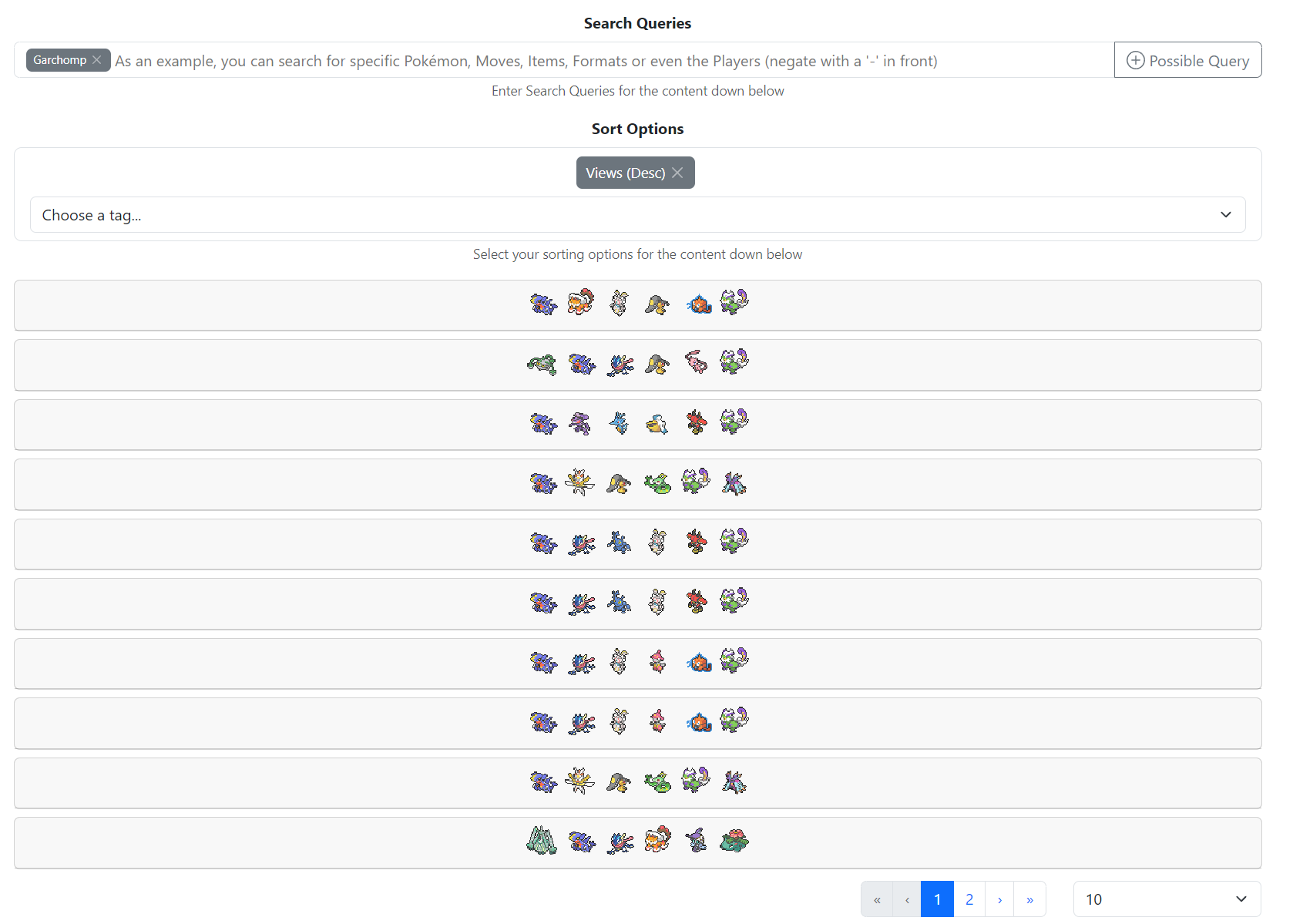The width and height of the screenshot is (1293, 924).
Task: Click the Venusaur sprite
Action: click(734, 841)
